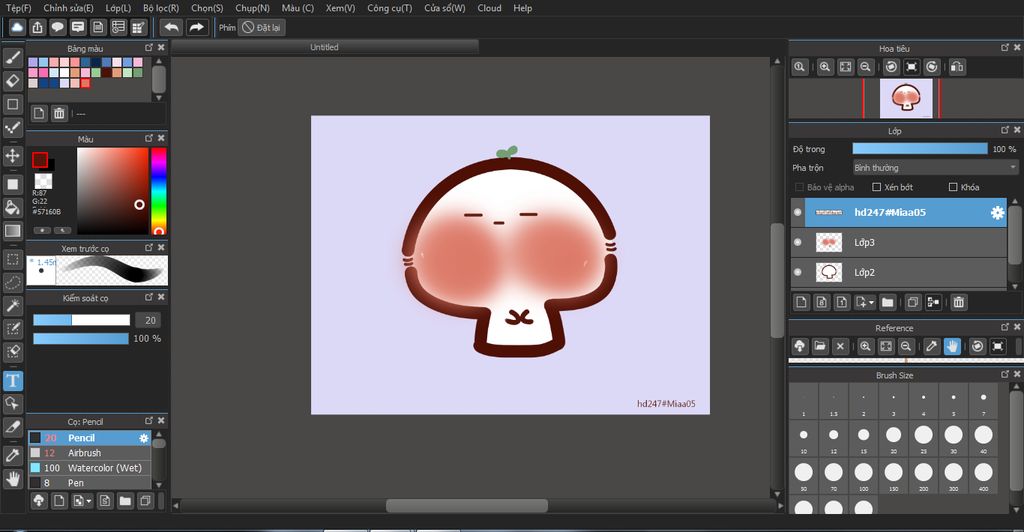The width and height of the screenshot is (1024, 532).
Task: Click the Độ trong layer opacity slider
Action: click(920, 149)
